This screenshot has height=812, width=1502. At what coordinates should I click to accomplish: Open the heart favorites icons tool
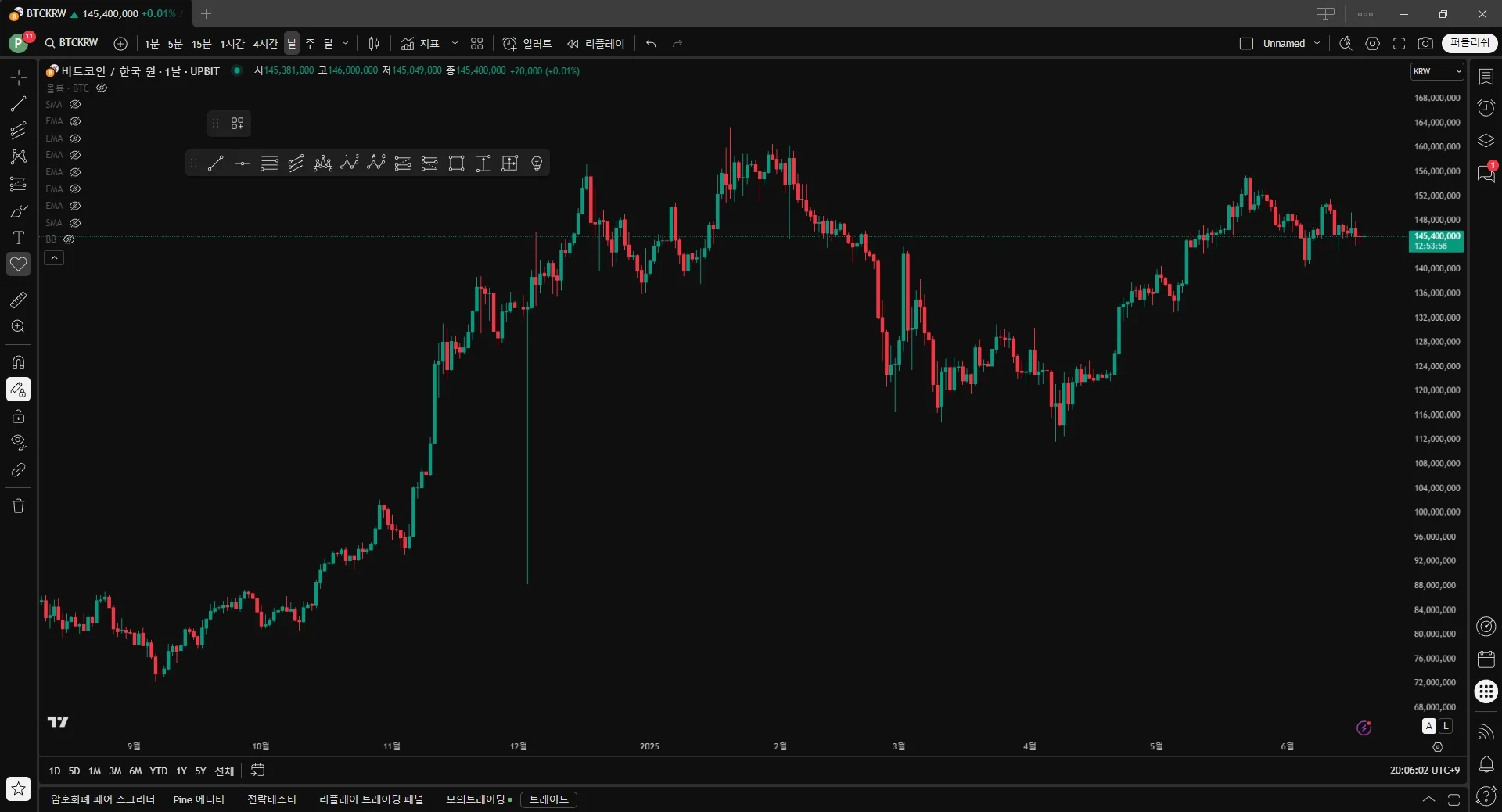19,264
